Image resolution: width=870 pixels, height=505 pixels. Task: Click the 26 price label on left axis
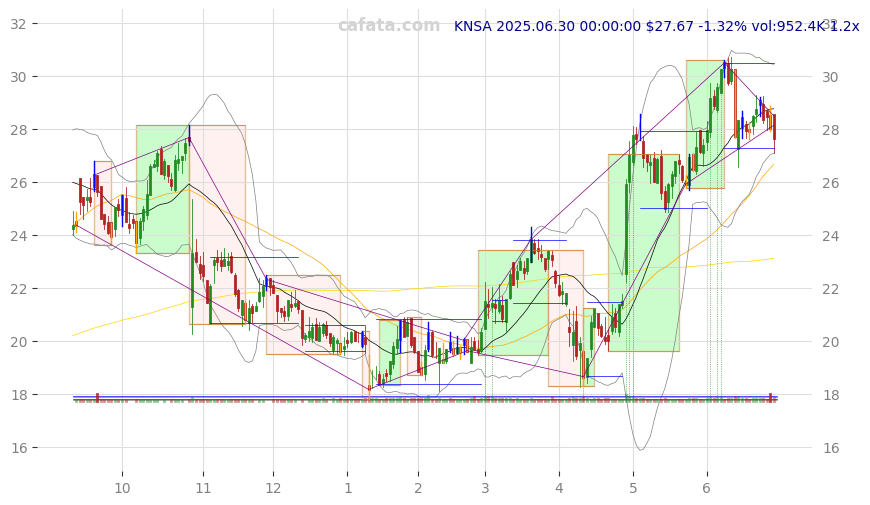18,183
